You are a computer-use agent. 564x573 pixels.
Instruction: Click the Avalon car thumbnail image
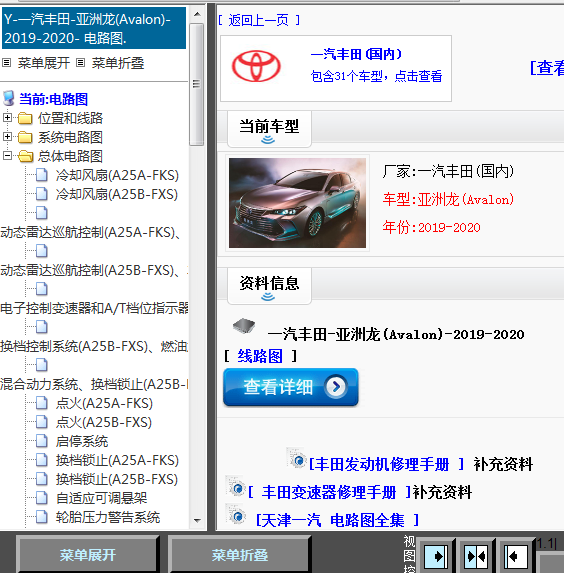[297, 203]
